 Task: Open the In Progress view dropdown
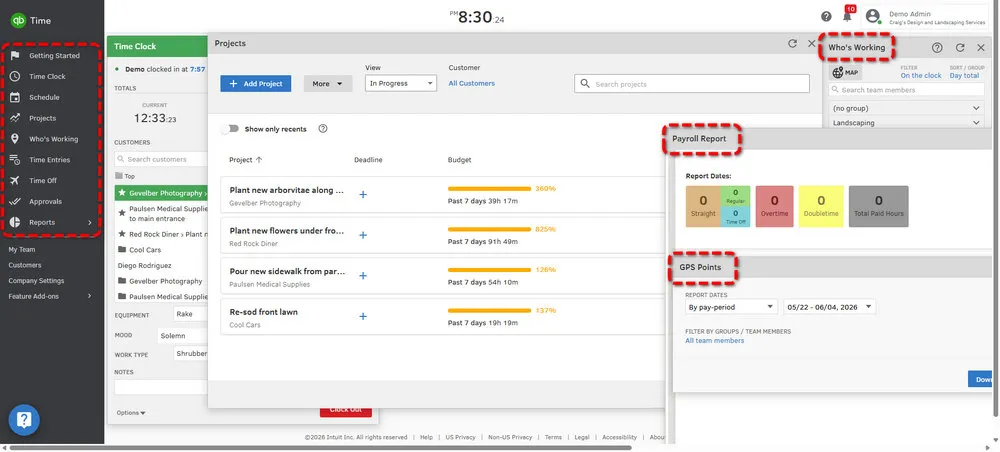[x=401, y=84]
